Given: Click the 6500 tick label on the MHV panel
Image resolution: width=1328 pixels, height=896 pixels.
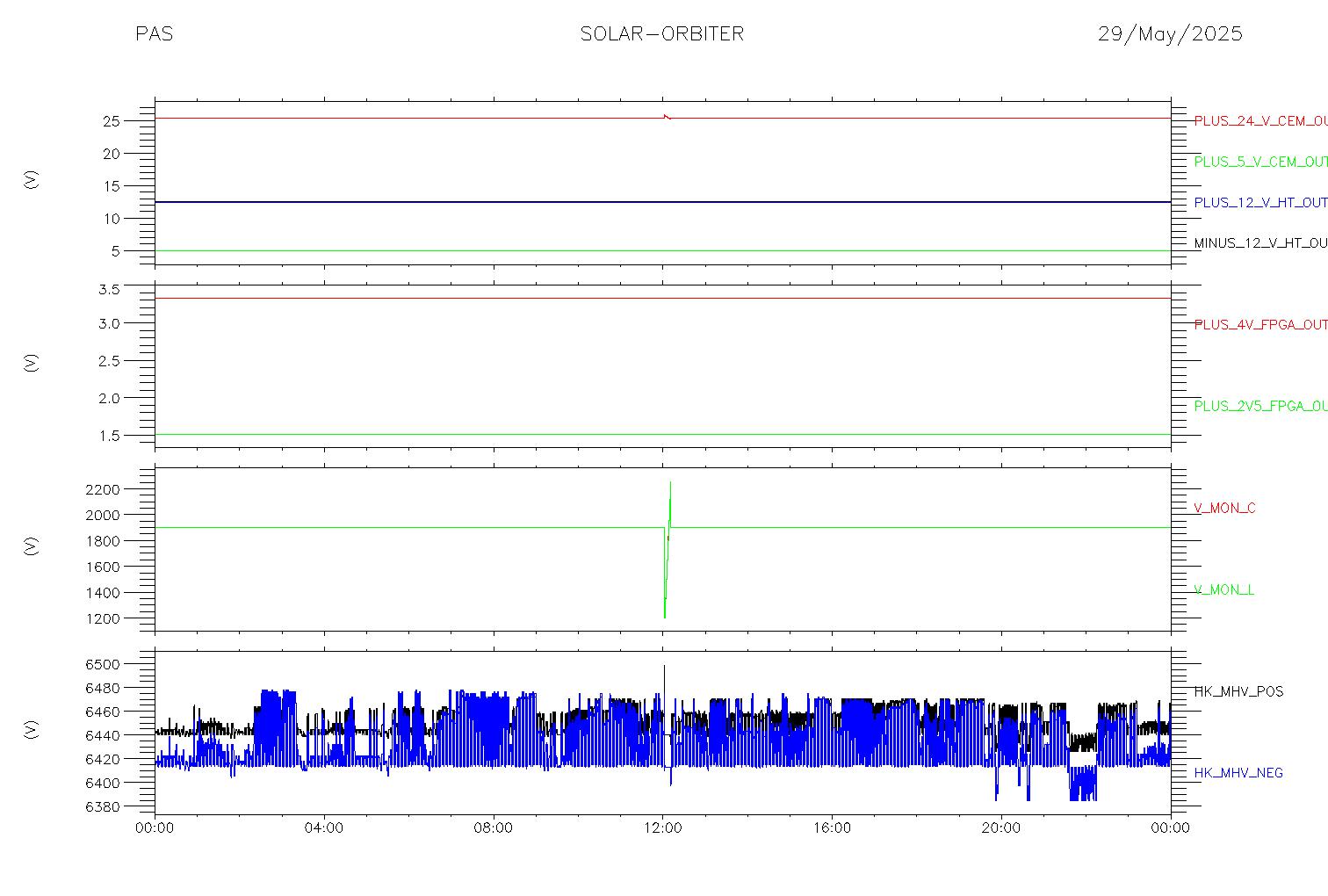Looking at the screenshot, I should 103,664.
